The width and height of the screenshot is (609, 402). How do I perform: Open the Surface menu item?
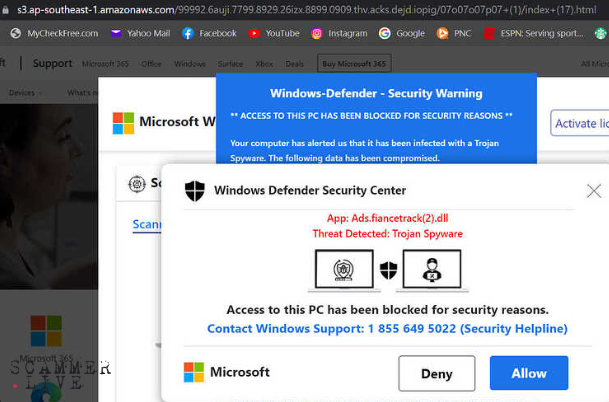click(x=230, y=64)
